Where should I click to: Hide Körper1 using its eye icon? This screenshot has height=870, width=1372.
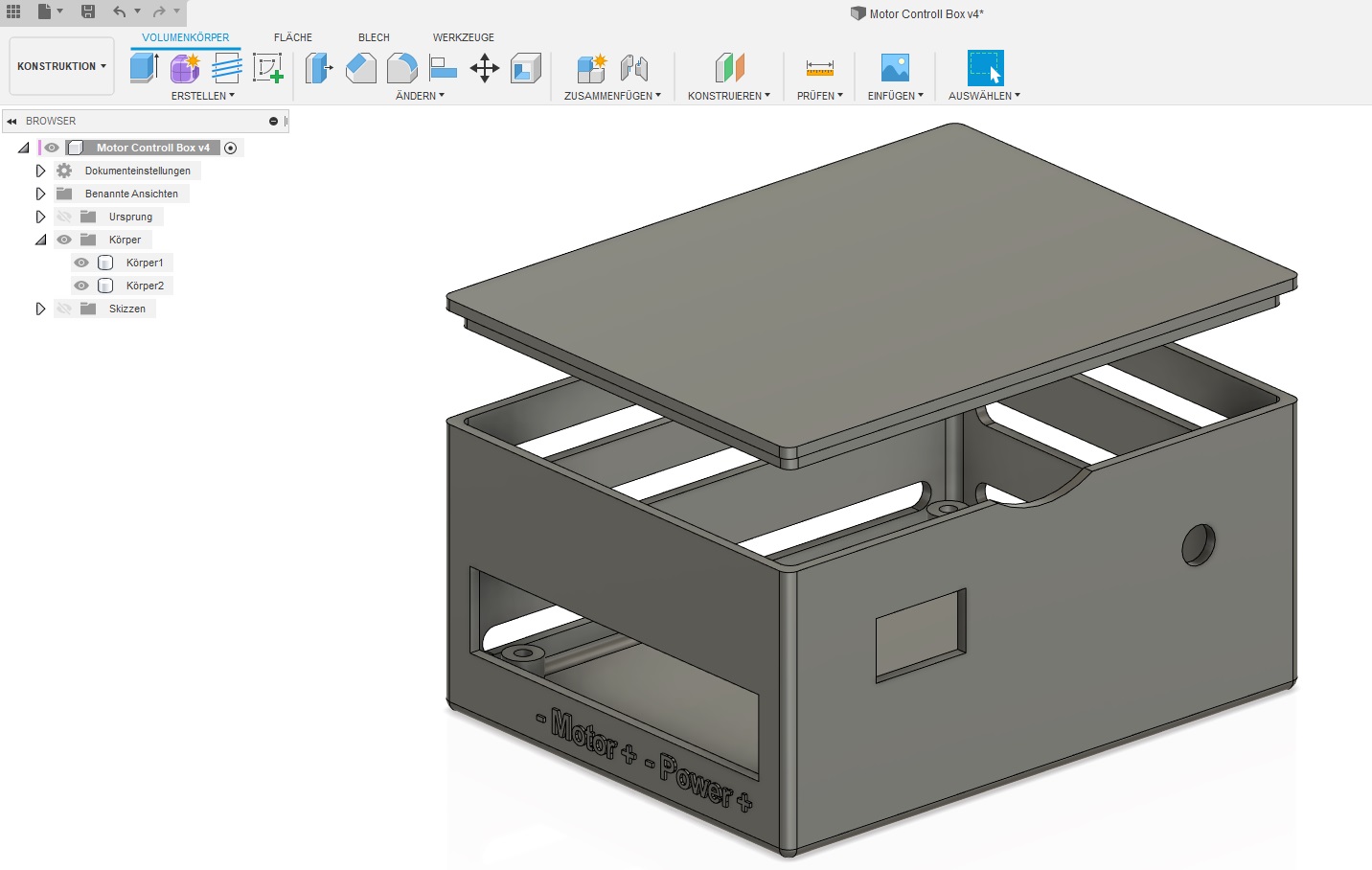pos(81,263)
